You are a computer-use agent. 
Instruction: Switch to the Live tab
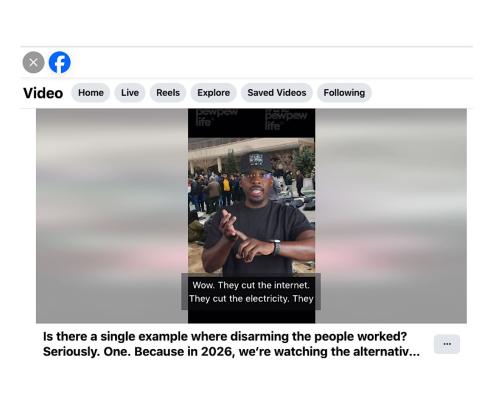[130, 93]
